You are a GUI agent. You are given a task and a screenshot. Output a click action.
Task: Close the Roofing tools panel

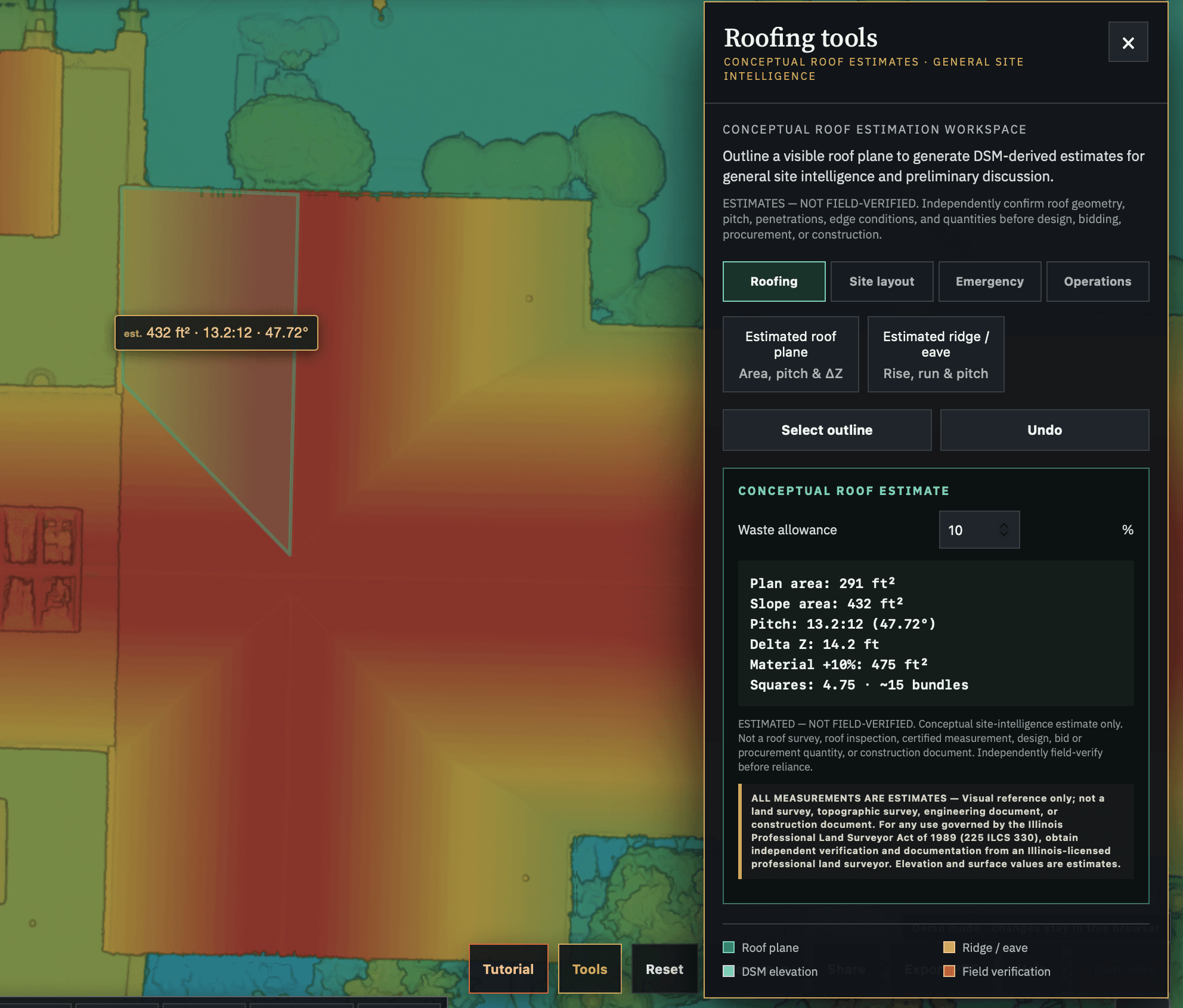pos(1128,42)
